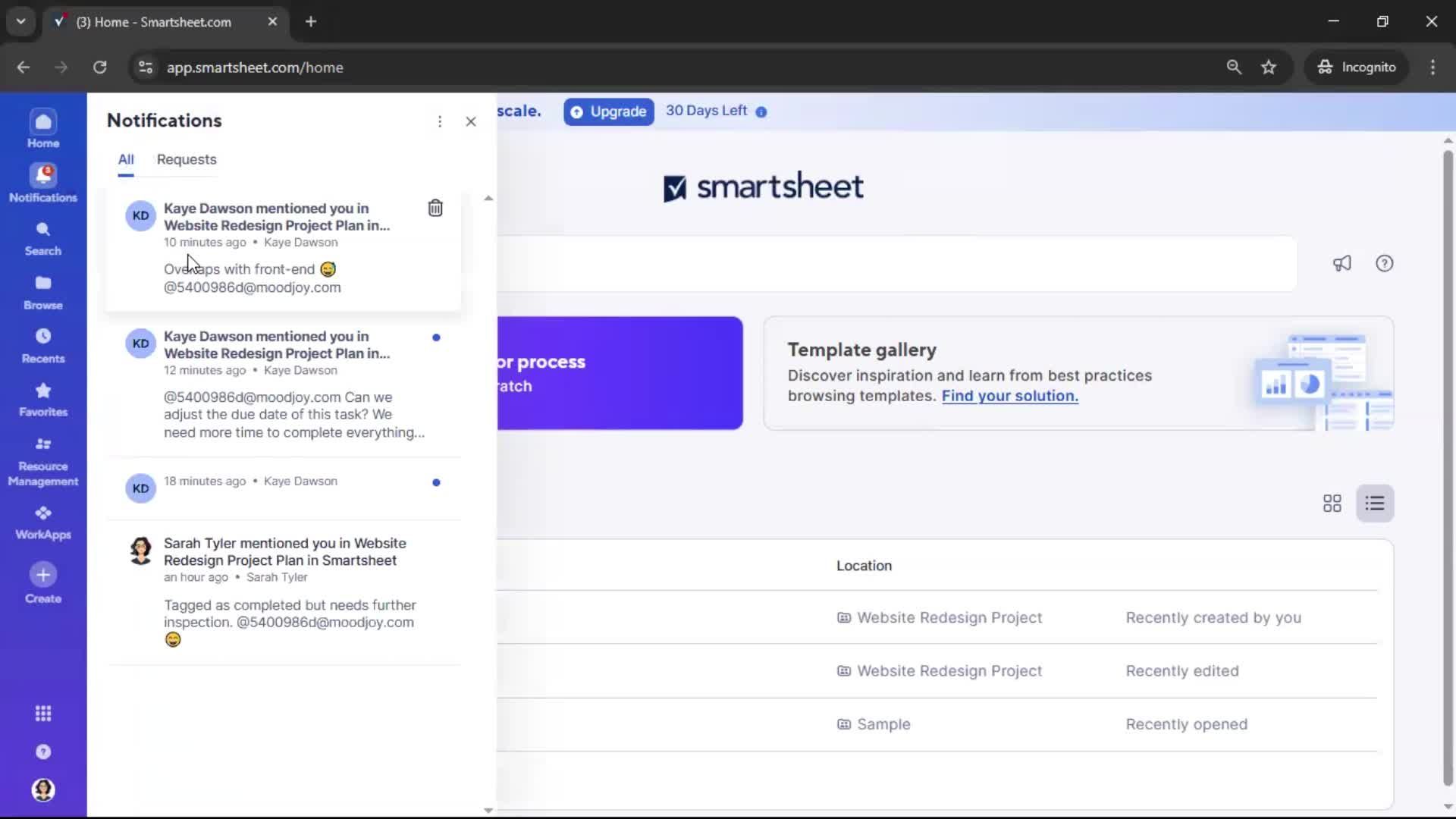Switch to the Requests tab
1456x819 pixels.
pyautogui.click(x=186, y=159)
